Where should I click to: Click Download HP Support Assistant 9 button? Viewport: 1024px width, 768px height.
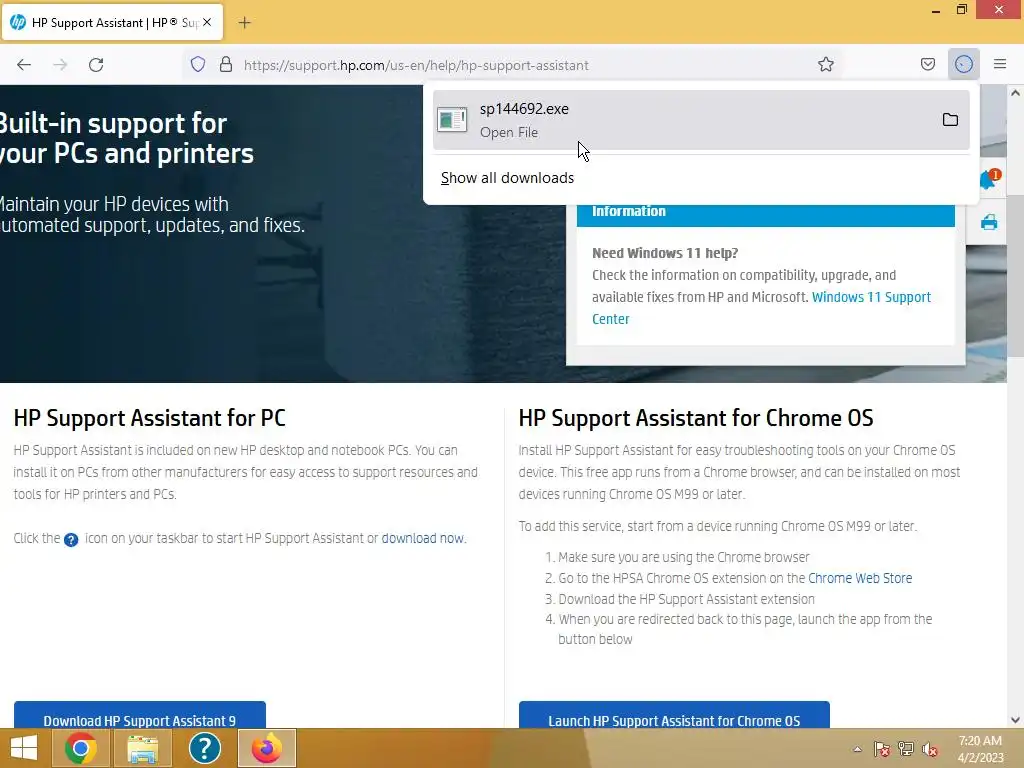[x=140, y=716]
